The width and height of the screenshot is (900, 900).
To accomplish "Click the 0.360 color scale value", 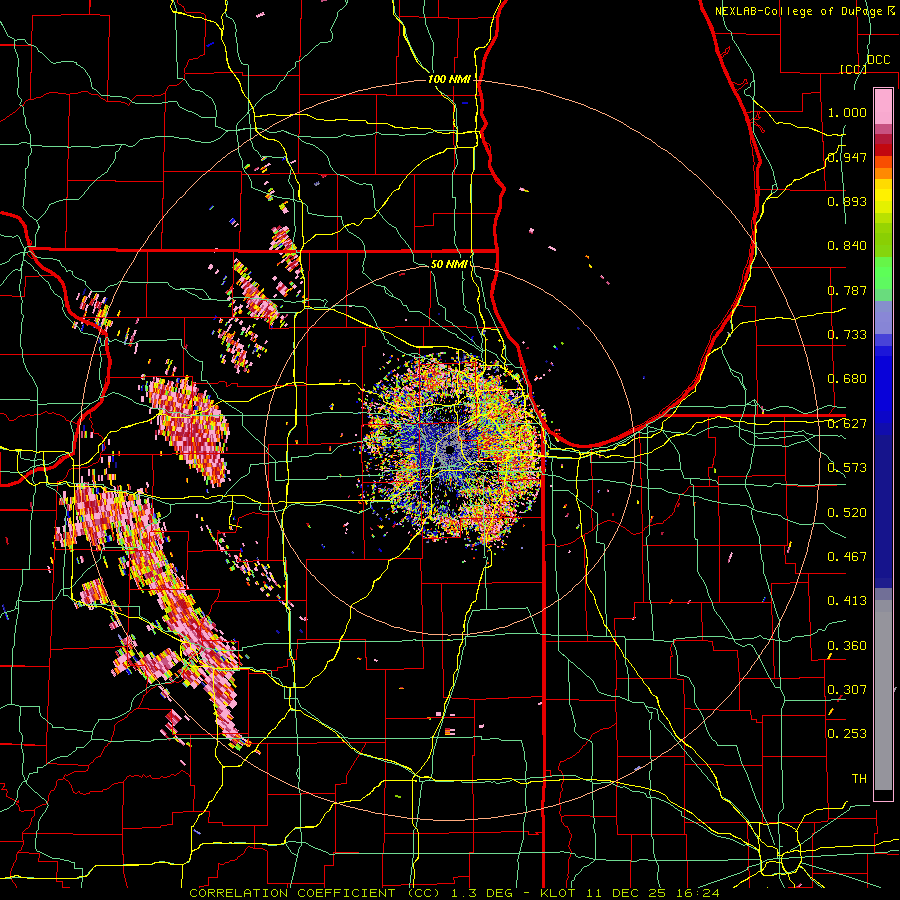I will click(x=847, y=646).
